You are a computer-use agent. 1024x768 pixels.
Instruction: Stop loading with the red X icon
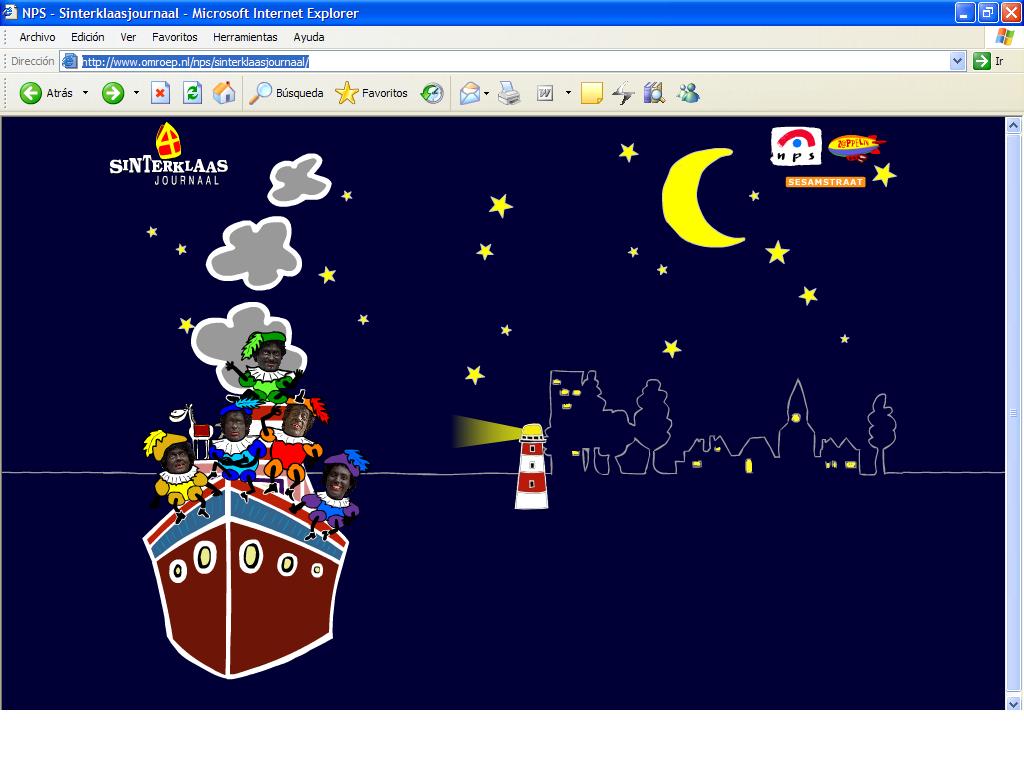(160, 93)
